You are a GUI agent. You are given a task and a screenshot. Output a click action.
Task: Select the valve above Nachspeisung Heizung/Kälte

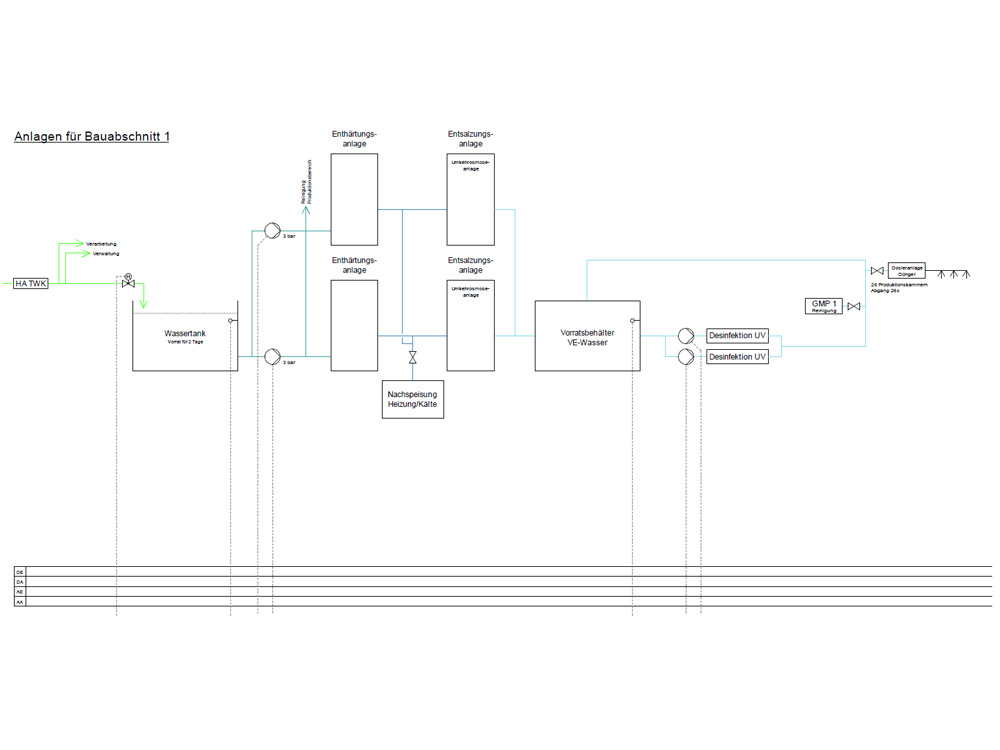(x=413, y=358)
